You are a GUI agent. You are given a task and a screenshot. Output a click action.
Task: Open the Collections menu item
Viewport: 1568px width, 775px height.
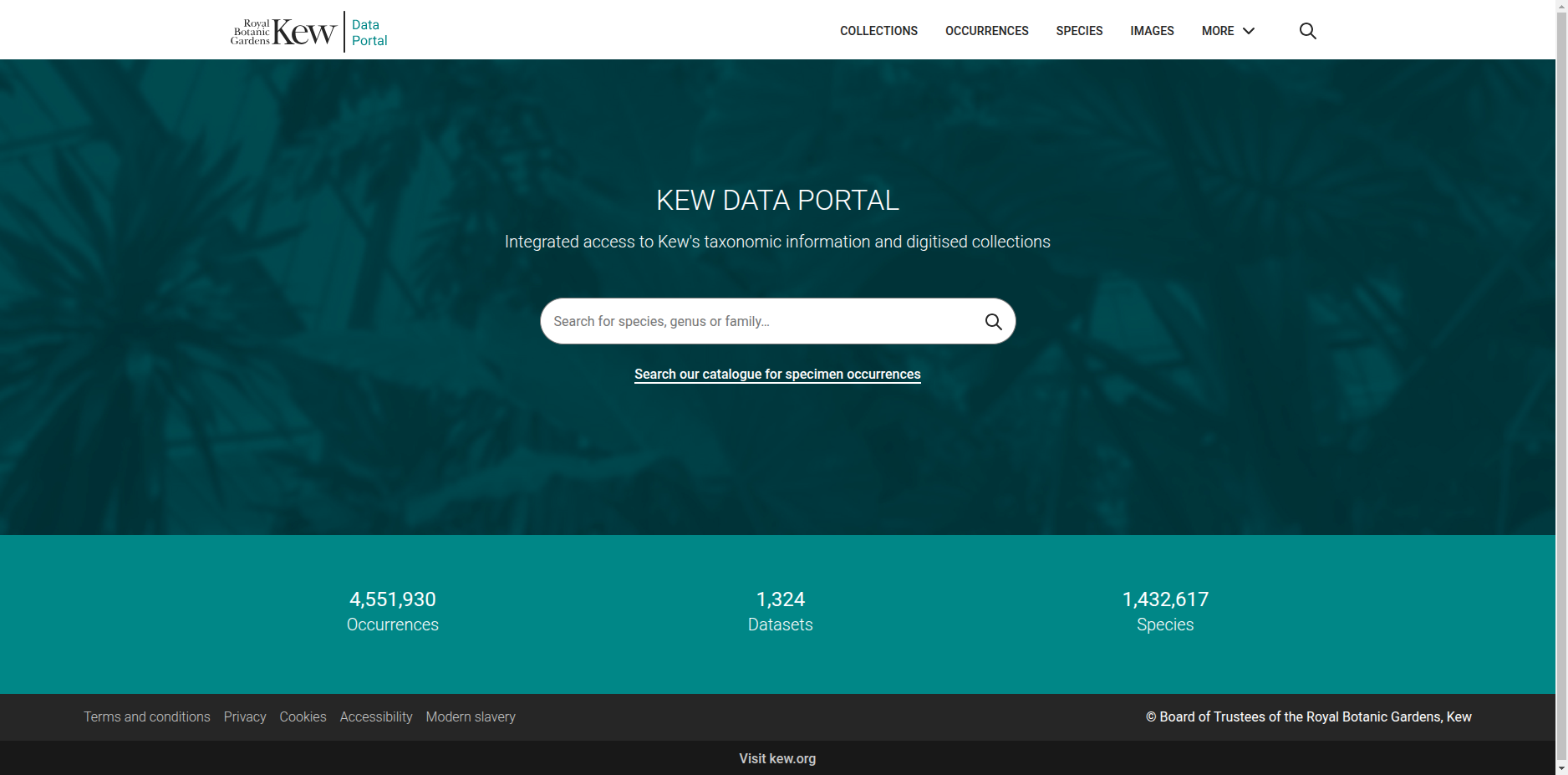coord(878,31)
